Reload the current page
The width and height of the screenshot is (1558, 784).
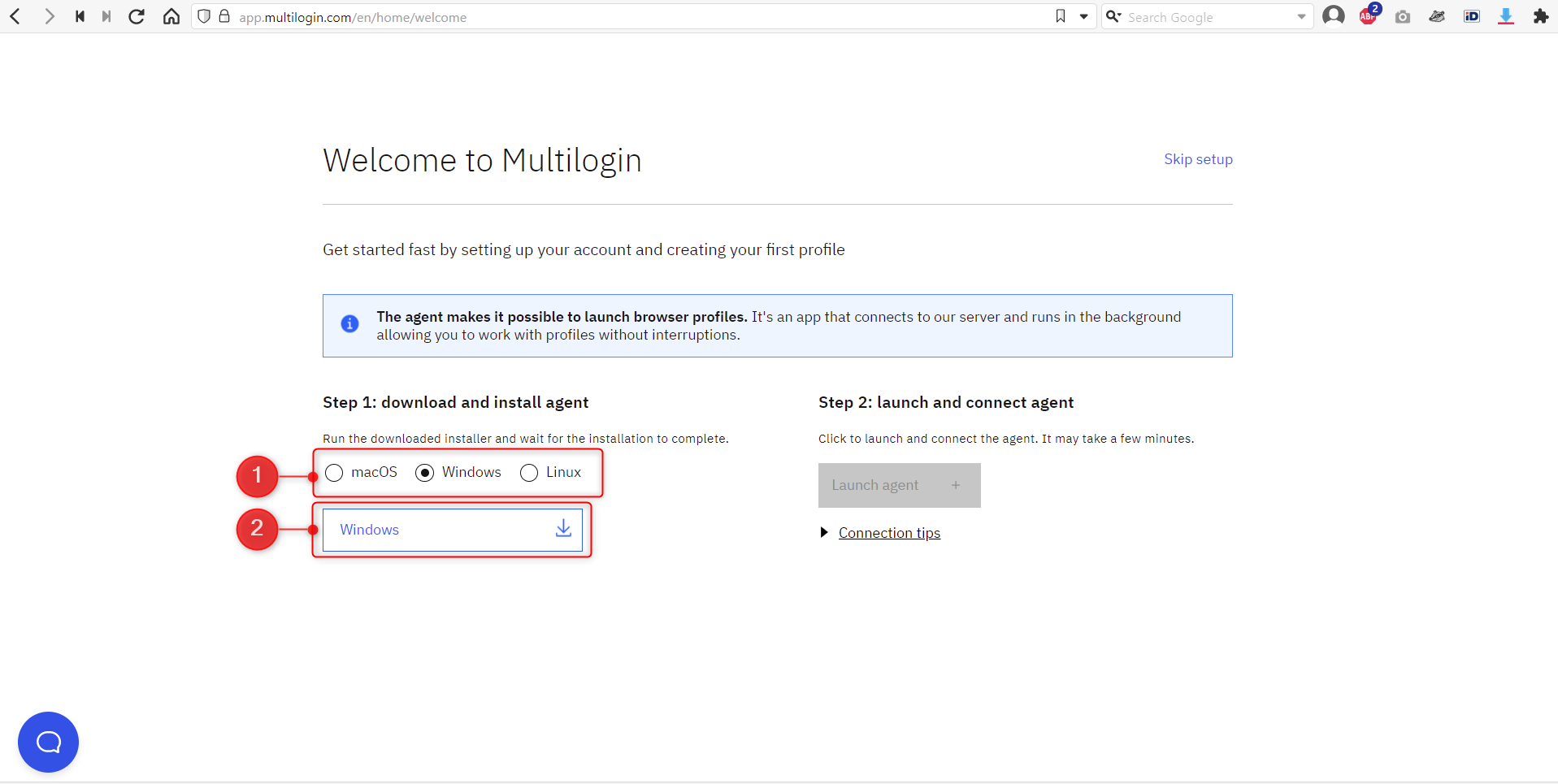click(x=137, y=16)
